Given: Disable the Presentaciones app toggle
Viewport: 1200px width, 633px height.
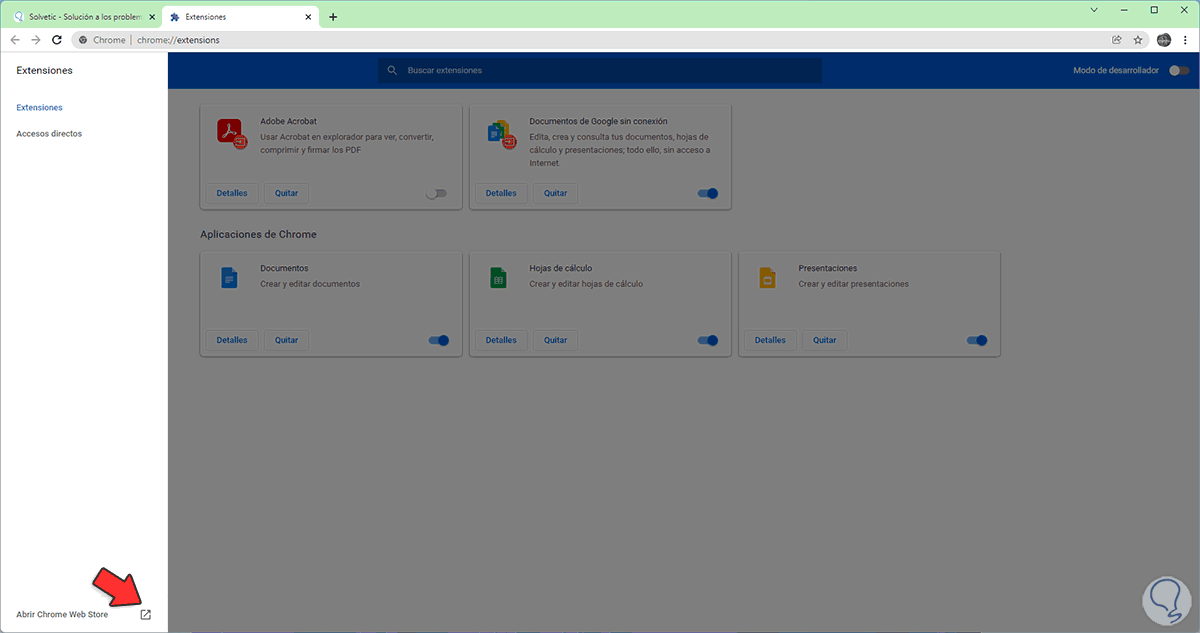Looking at the screenshot, I should [x=977, y=340].
